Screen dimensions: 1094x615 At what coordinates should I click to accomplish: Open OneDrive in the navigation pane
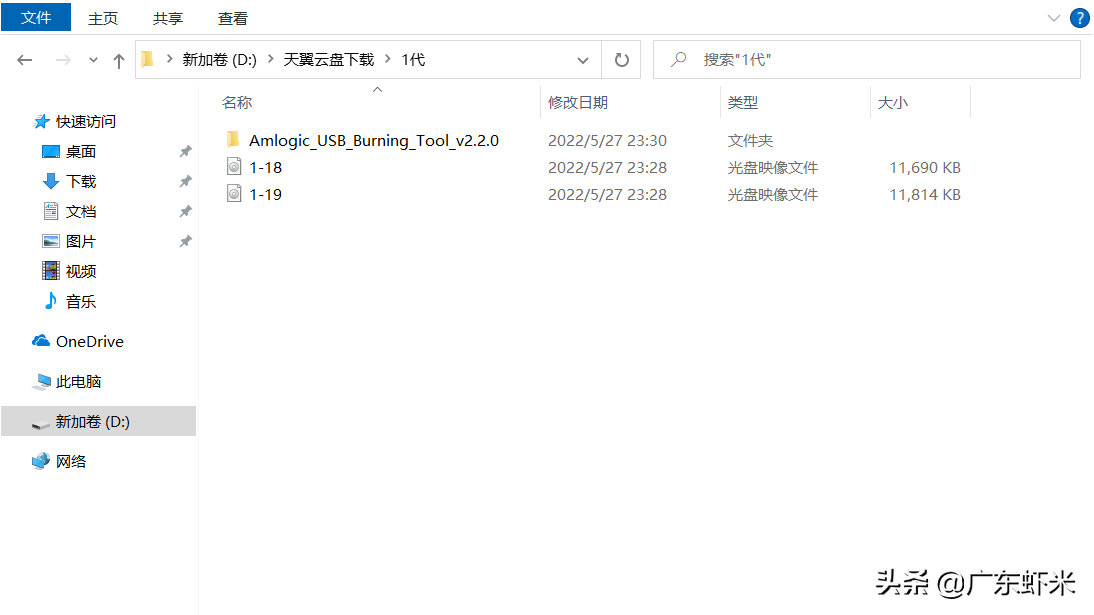coord(89,341)
